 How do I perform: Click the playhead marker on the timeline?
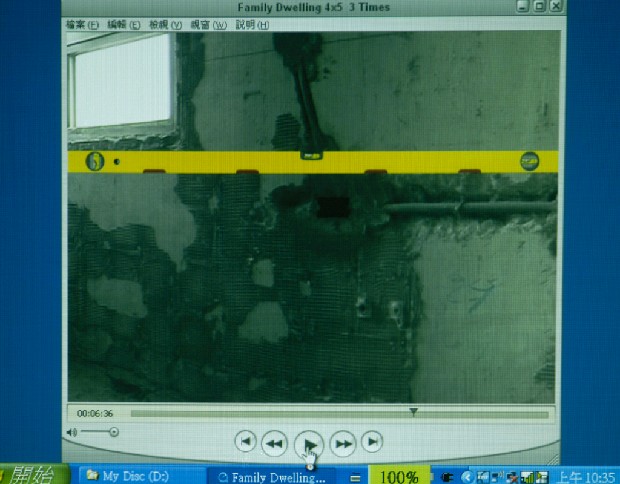tap(414, 411)
